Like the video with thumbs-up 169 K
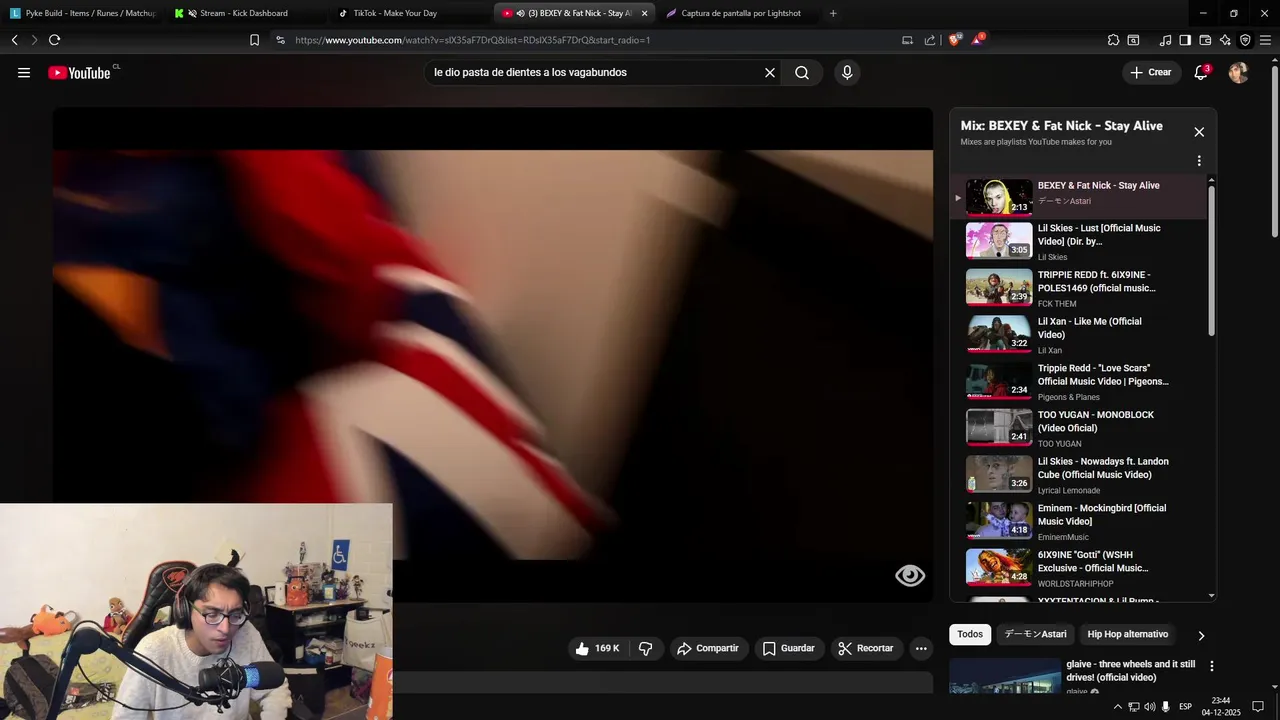The width and height of the screenshot is (1280, 720). pos(597,648)
